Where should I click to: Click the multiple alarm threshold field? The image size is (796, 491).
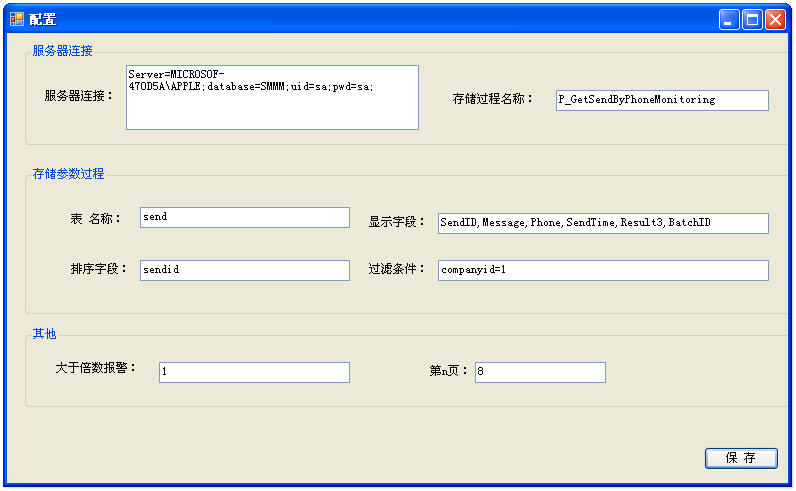click(254, 372)
